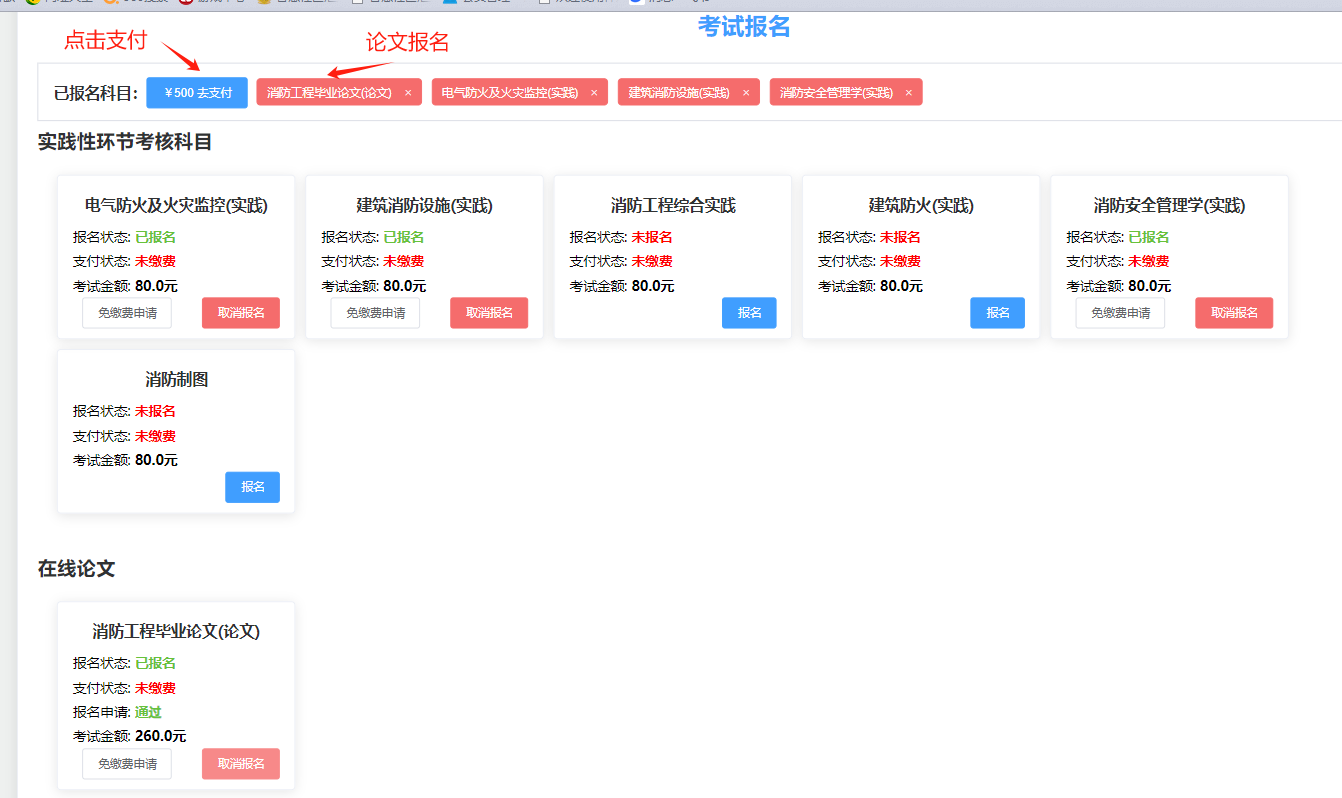The height and width of the screenshot is (798, 1342).
Task: Select the 建筑消防设施(实践) registered subject tag
Action: coord(679,93)
